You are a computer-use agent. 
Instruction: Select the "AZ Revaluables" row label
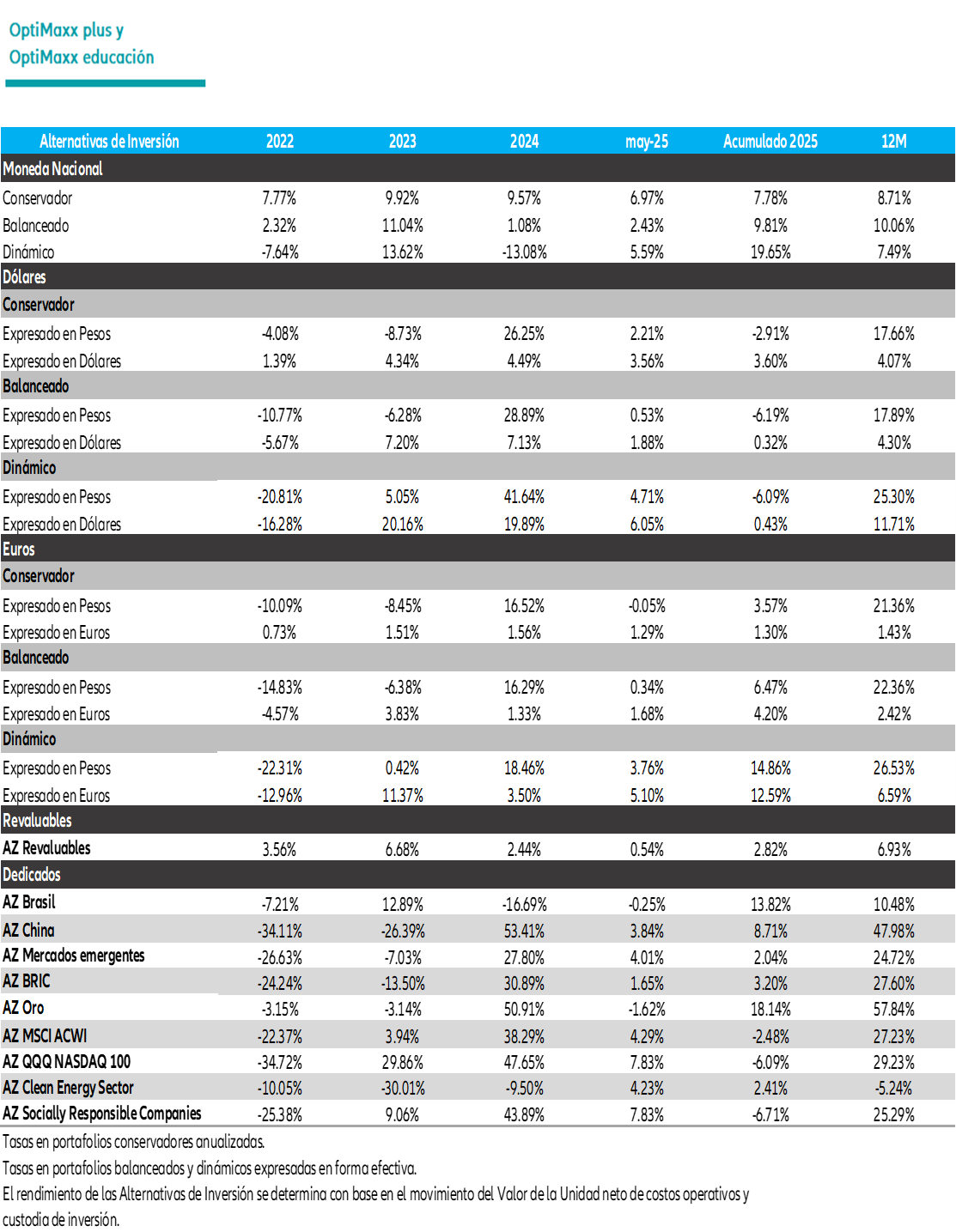pos(46,848)
